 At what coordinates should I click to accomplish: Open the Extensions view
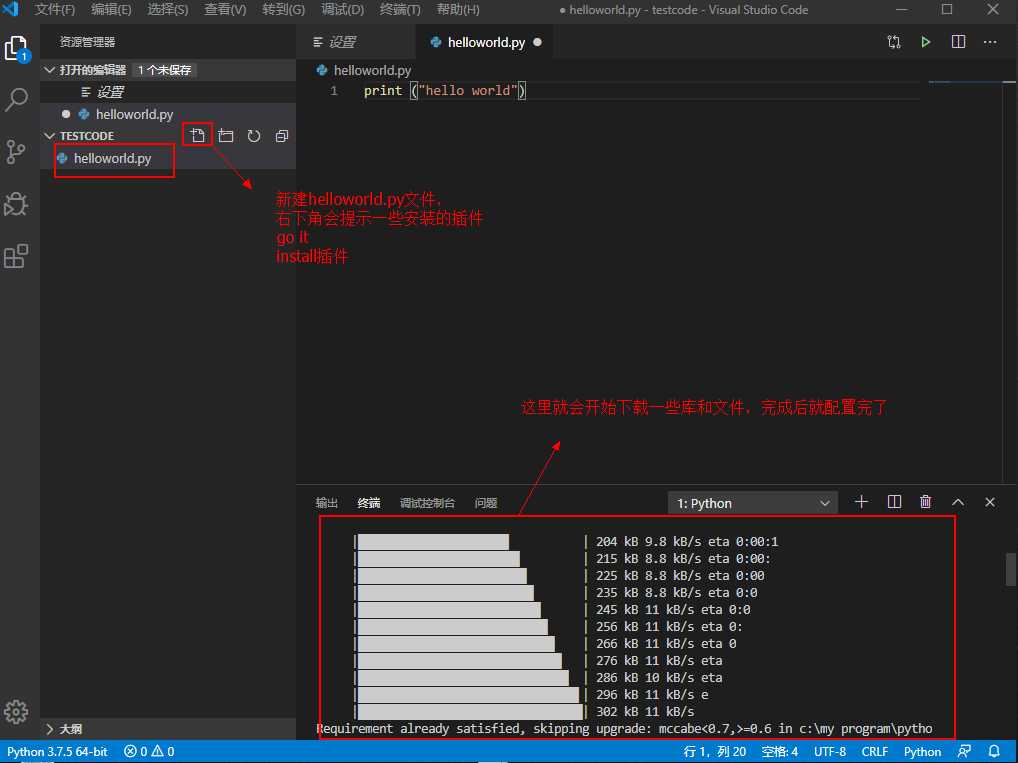pyautogui.click(x=16, y=256)
